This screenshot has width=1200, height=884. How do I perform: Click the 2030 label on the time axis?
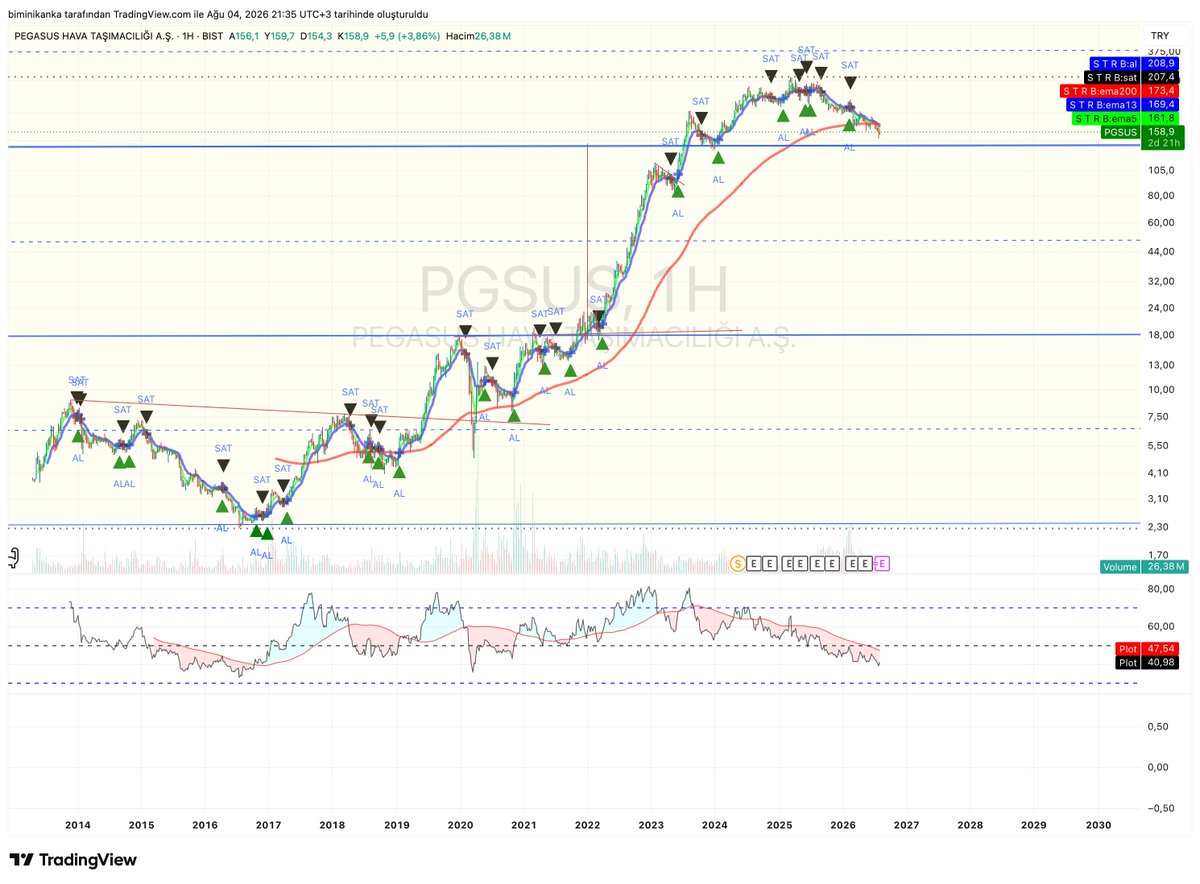pos(1097,825)
